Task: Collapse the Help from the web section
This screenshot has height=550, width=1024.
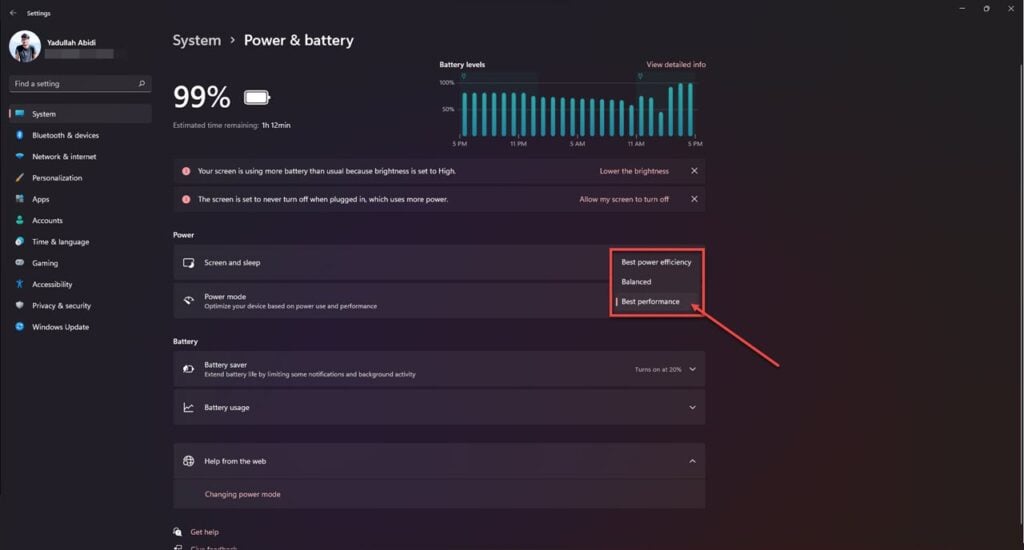Action: pos(692,461)
